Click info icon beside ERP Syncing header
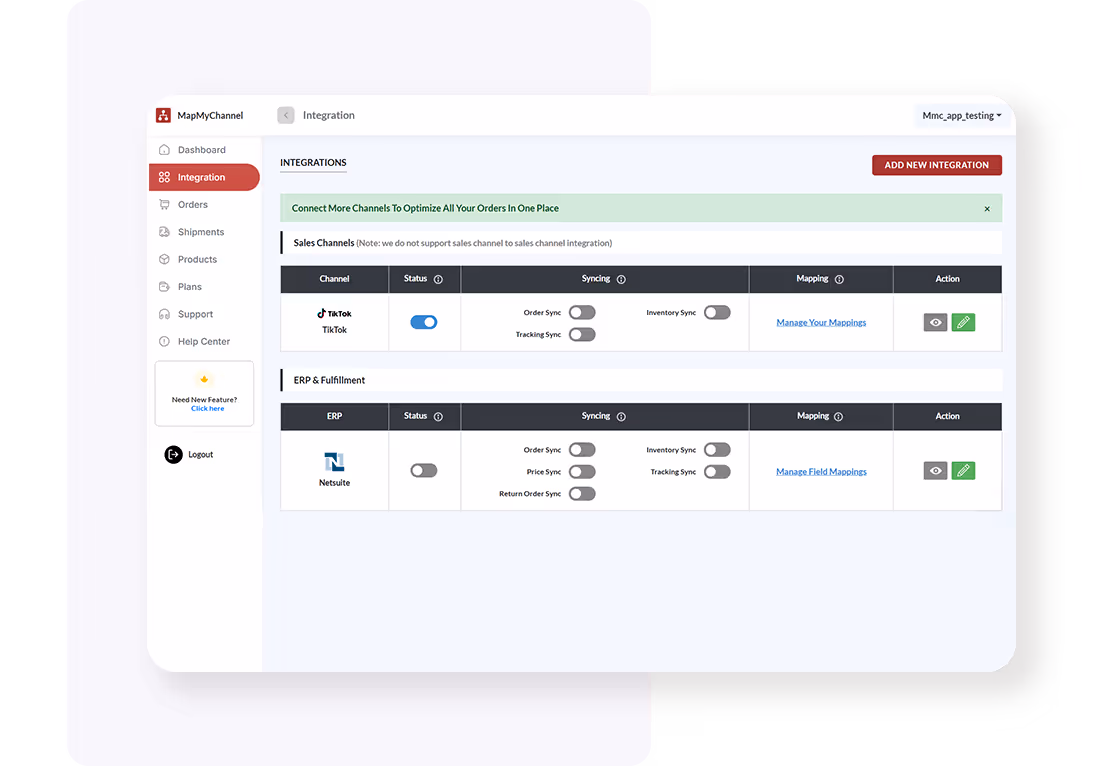1100x766 pixels. coord(621,417)
